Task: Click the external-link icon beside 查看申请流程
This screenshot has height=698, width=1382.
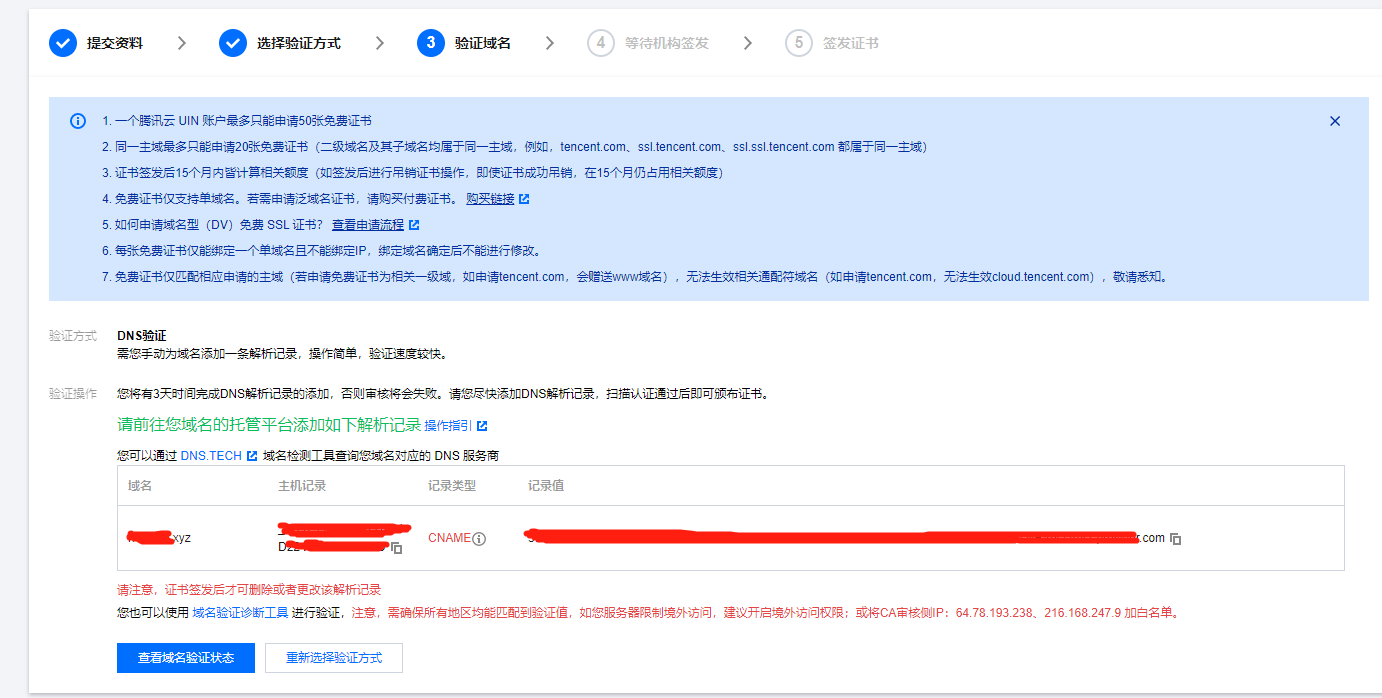Action: point(414,225)
